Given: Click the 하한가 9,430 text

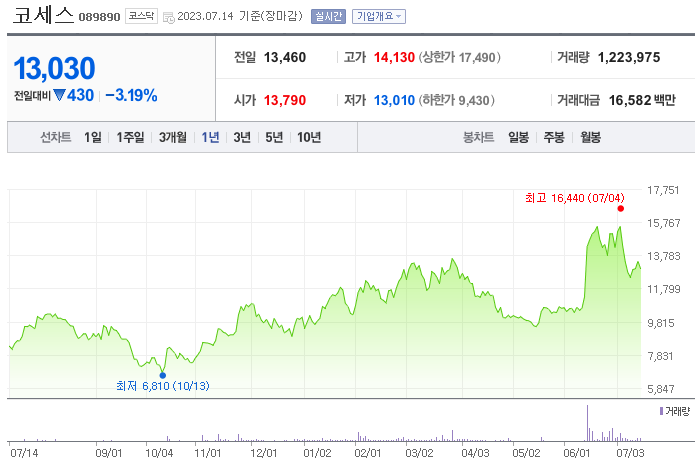Looking at the screenshot, I should tap(457, 100).
